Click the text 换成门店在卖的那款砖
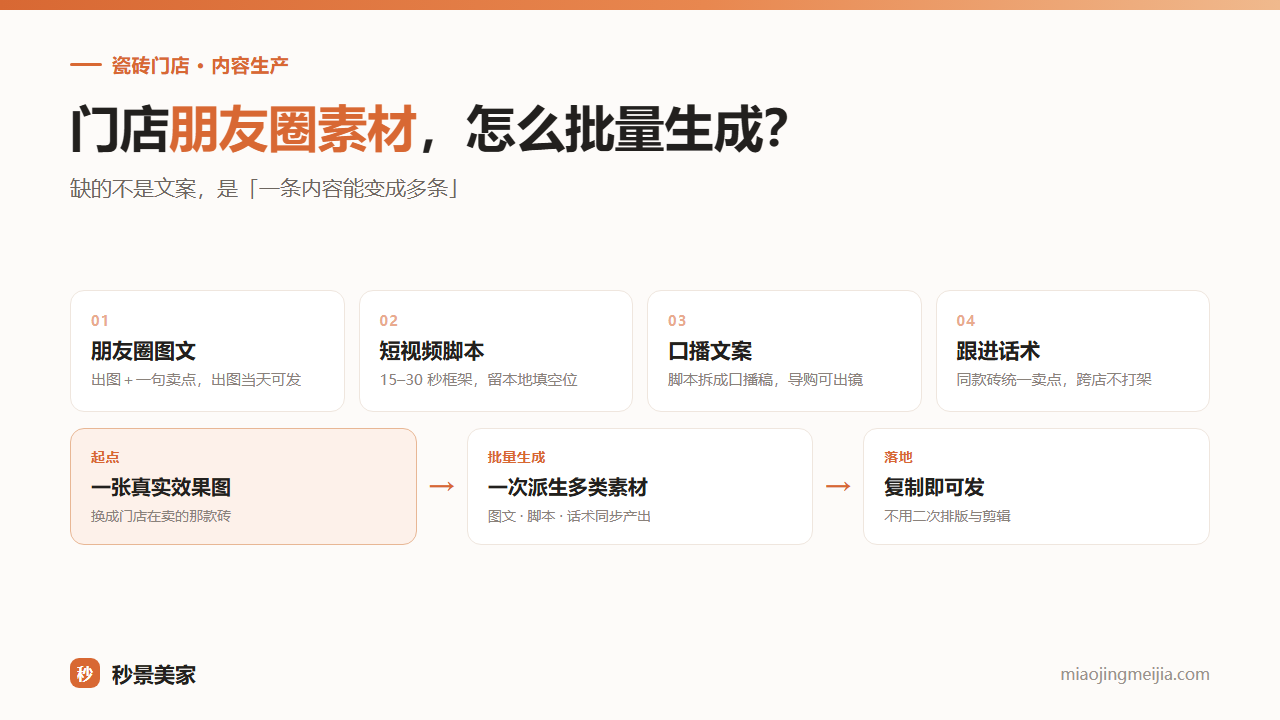1280x720 pixels. [161, 516]
